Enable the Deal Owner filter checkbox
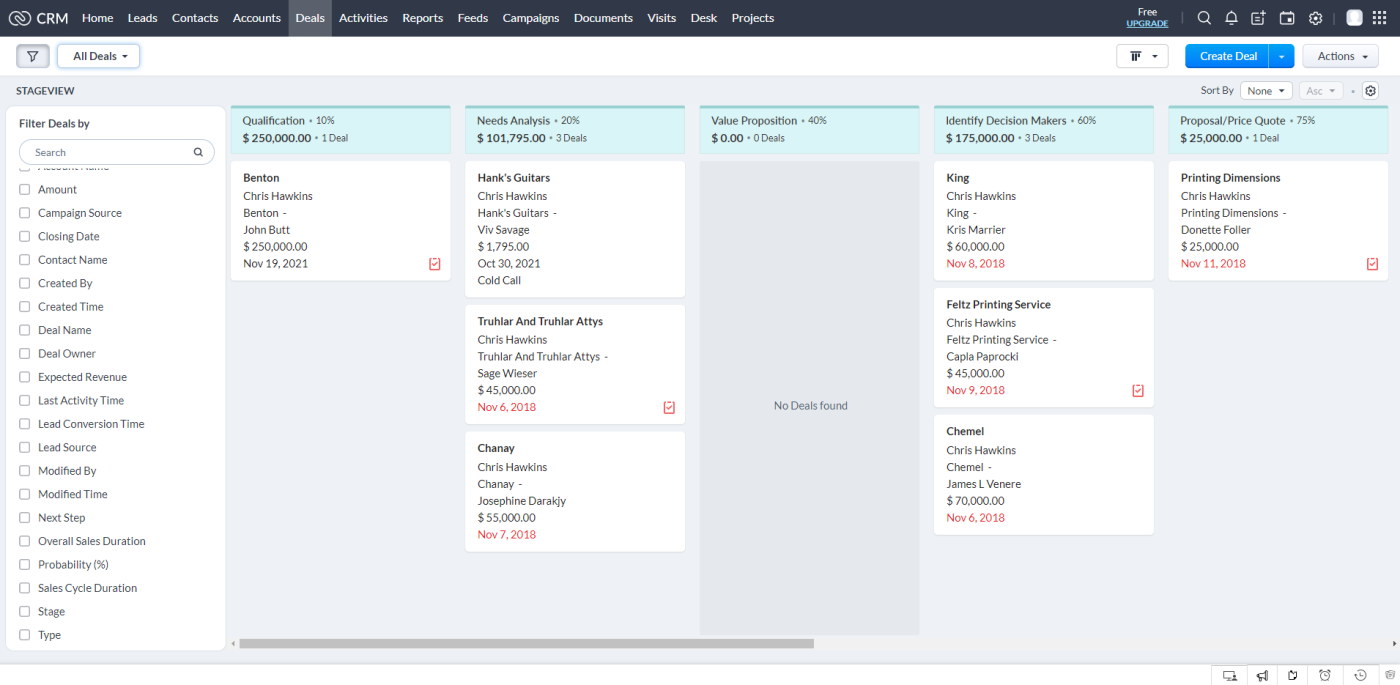The width and height of the screenshot is (1400, 685). 25,354
